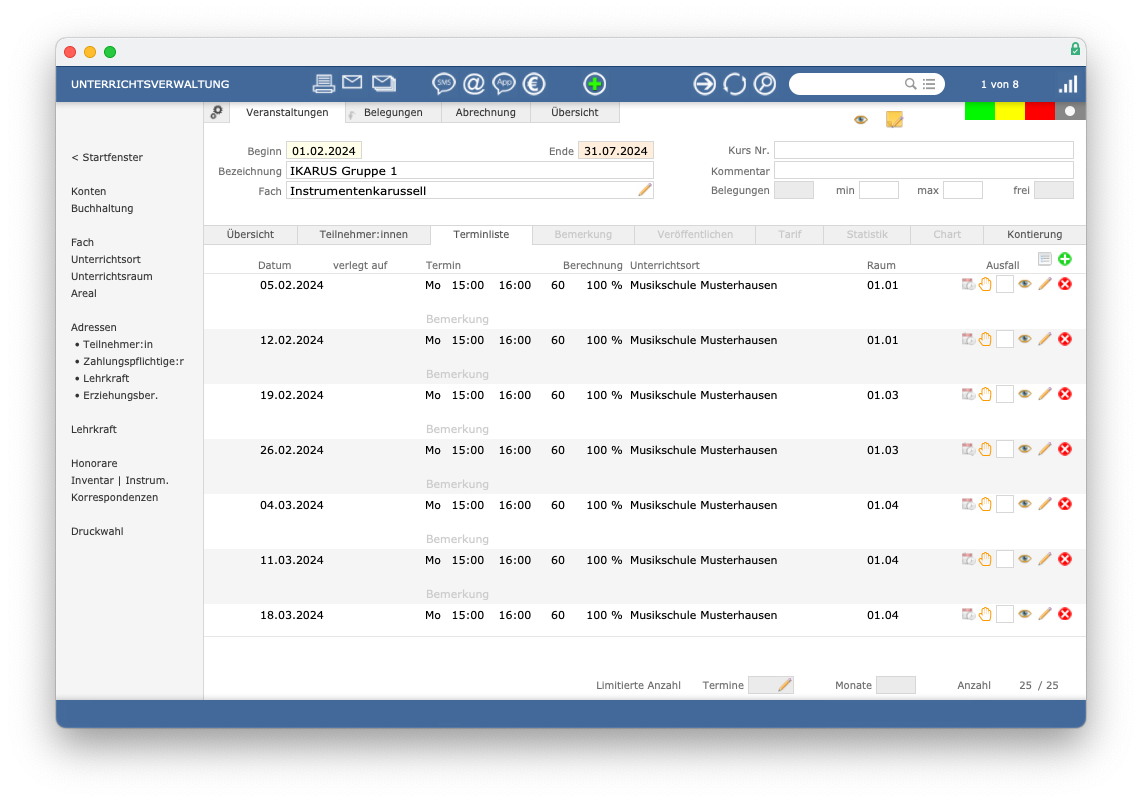Image resolution: width=1142 pixels, height=802 pixels.
Task: Toggle the eye icon beside the sticky note
Action: (861, 119)
